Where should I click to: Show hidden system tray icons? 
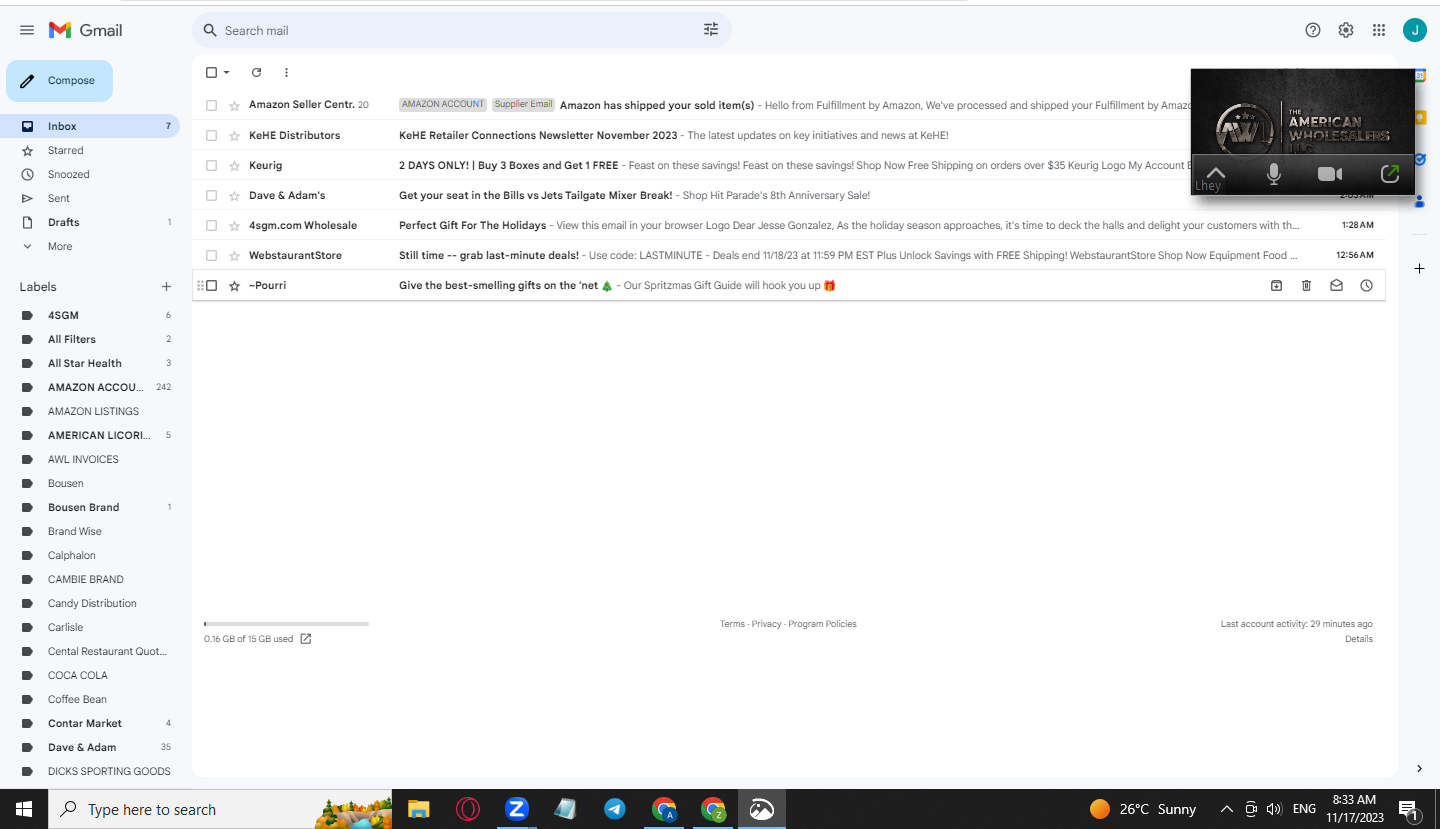pos(1226,809)
